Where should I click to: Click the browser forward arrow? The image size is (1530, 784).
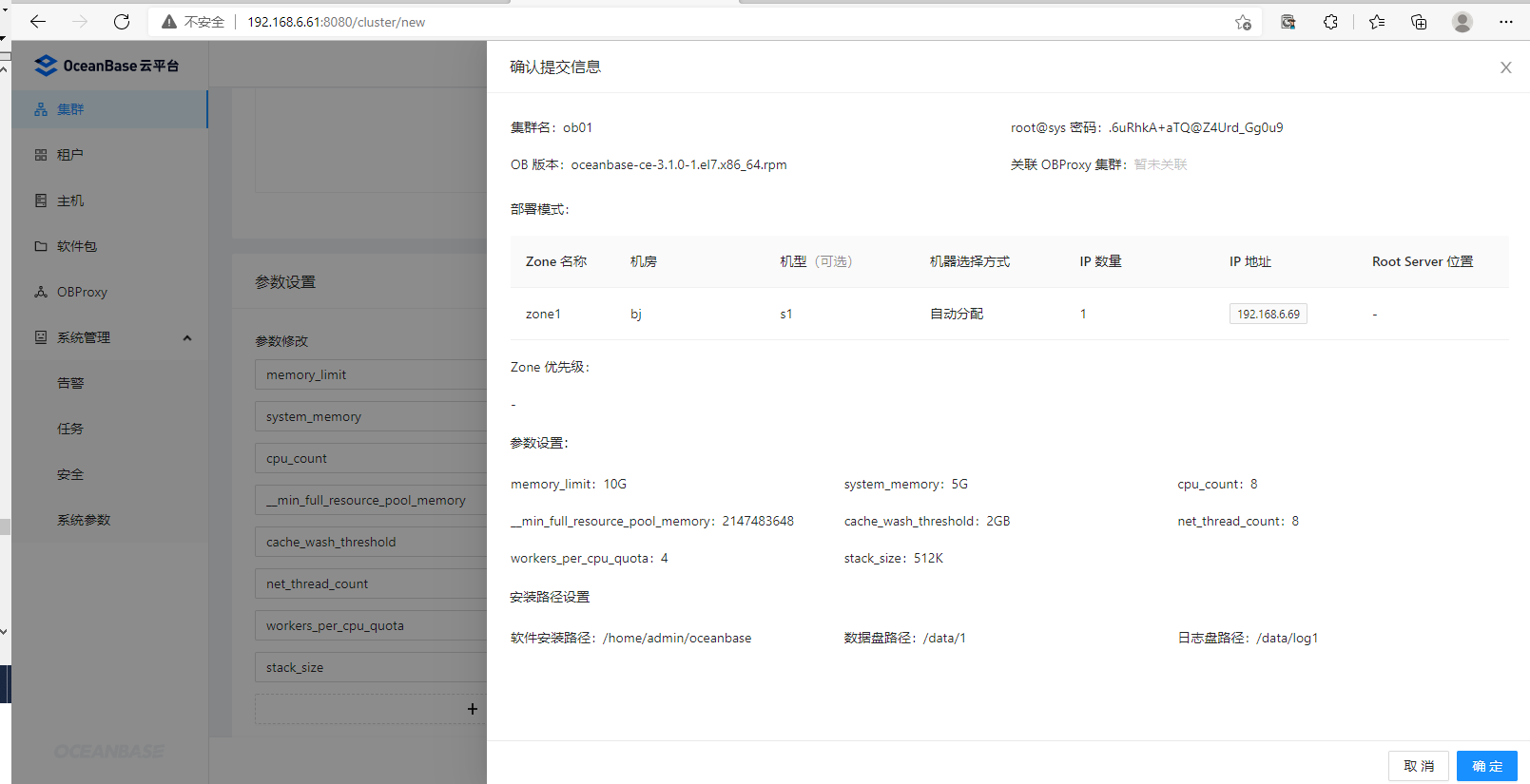pyautogui.click(x=80, y=22)
